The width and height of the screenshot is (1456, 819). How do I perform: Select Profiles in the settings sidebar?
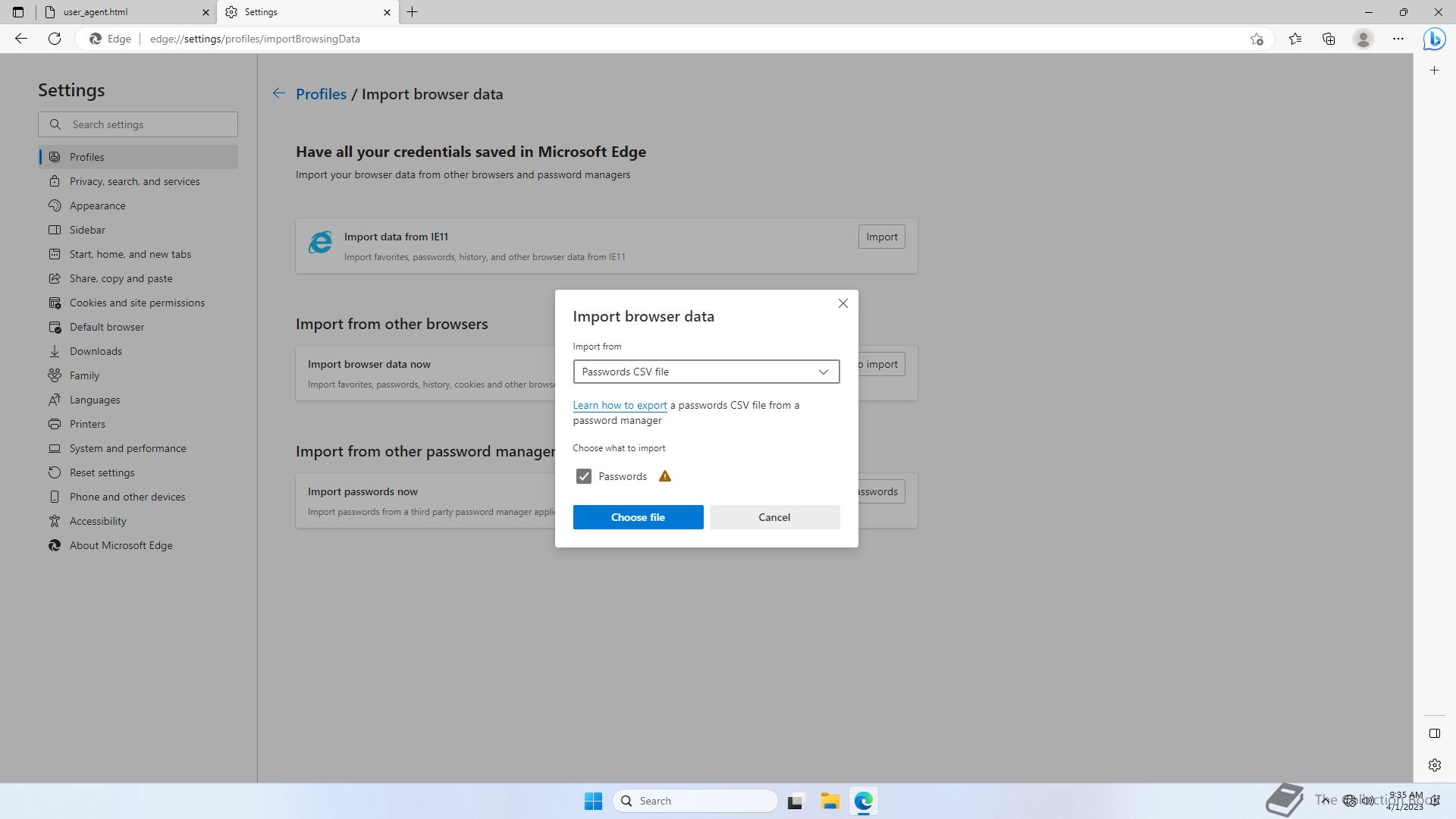pos(138,157)
